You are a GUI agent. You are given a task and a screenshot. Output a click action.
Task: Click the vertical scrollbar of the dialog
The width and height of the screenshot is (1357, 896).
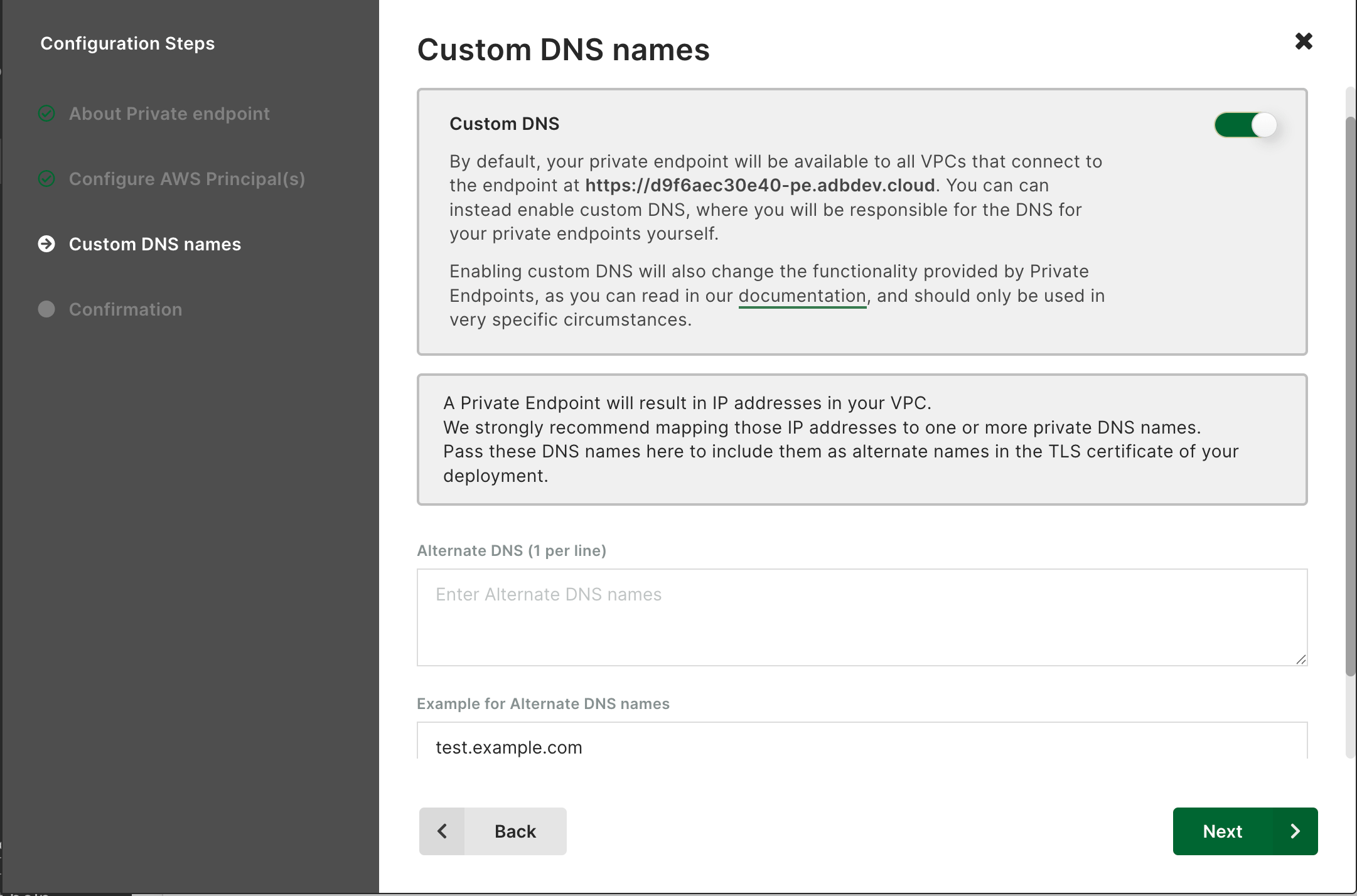1350,395
